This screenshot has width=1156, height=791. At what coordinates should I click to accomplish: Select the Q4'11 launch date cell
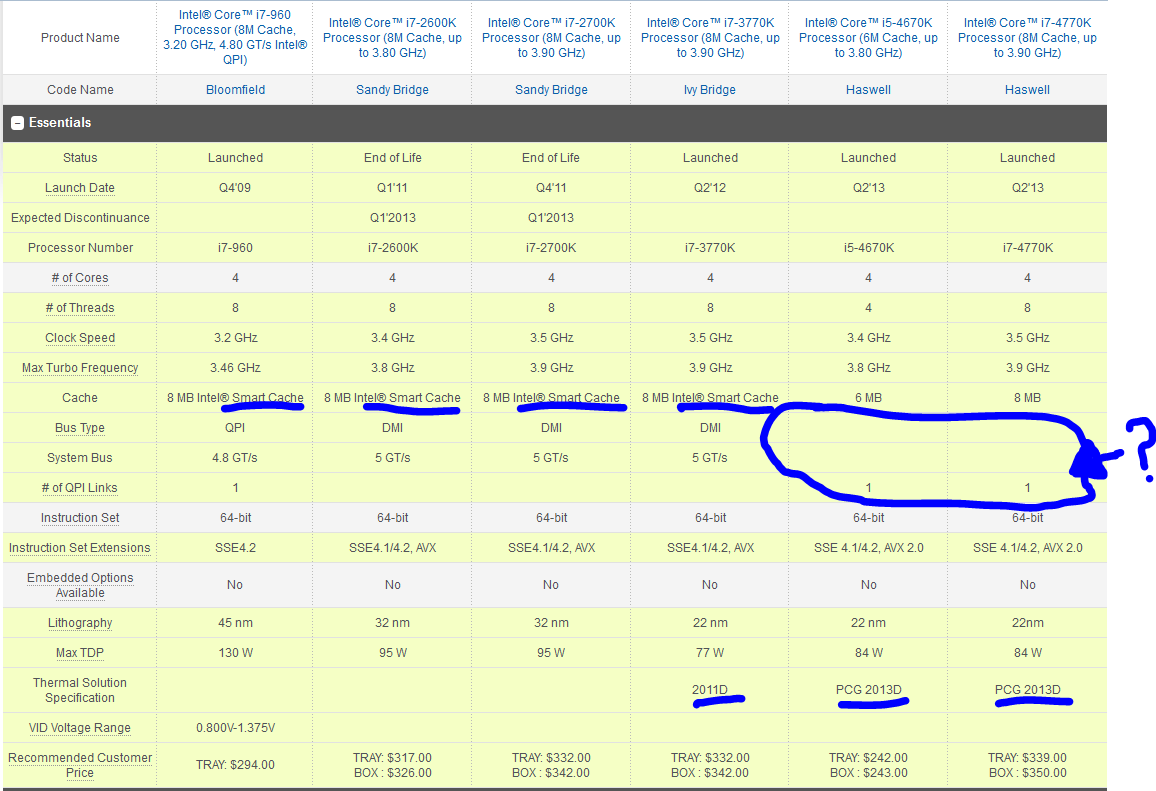coord(551,188)
